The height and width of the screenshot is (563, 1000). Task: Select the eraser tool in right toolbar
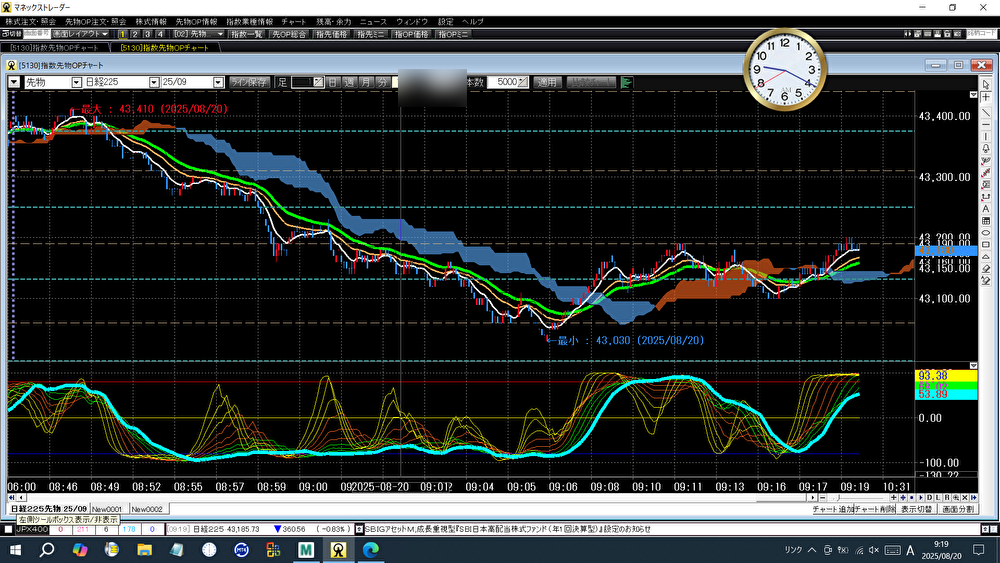coord(985,268)
